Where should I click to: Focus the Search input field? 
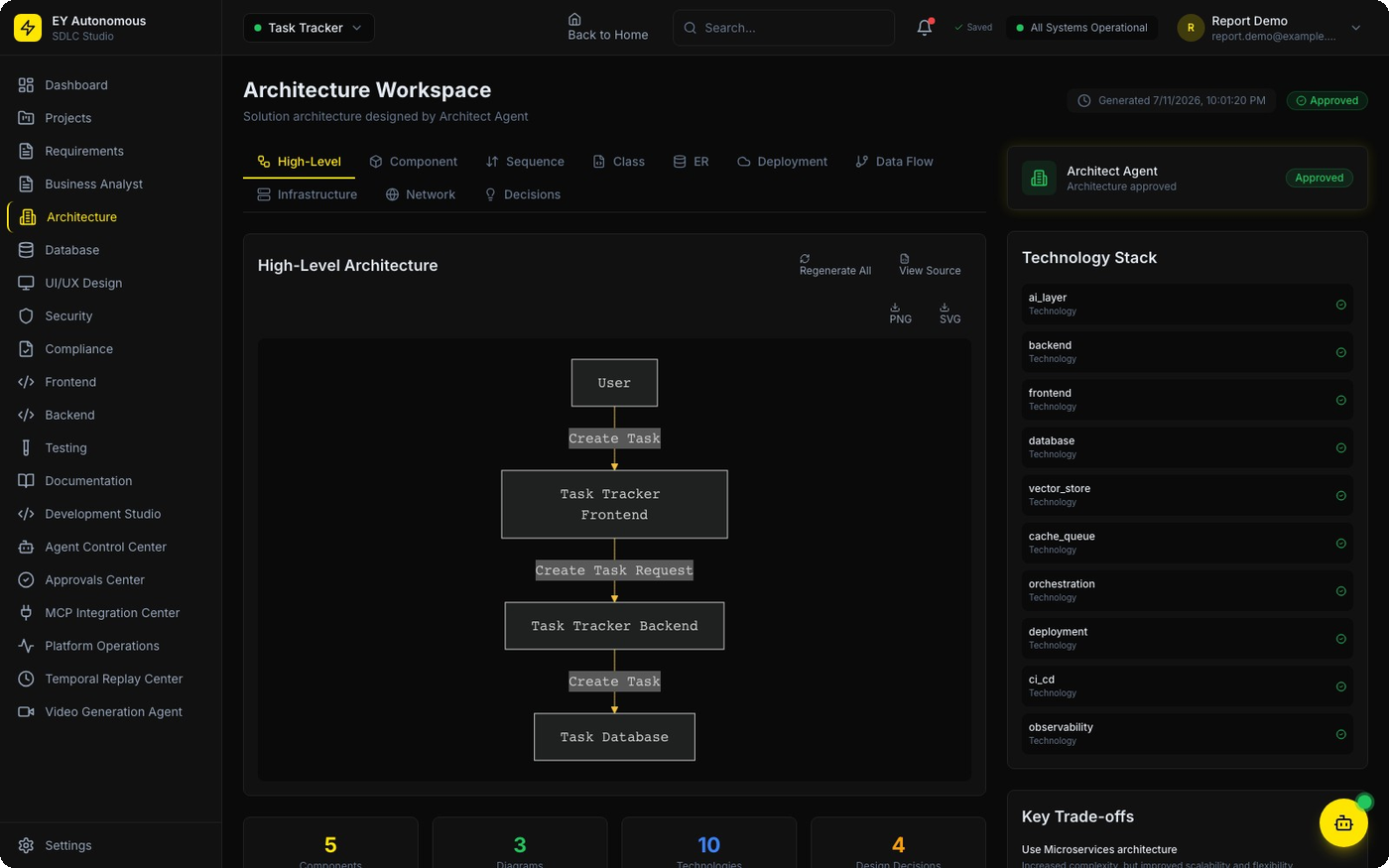click(x=784, y=28)
